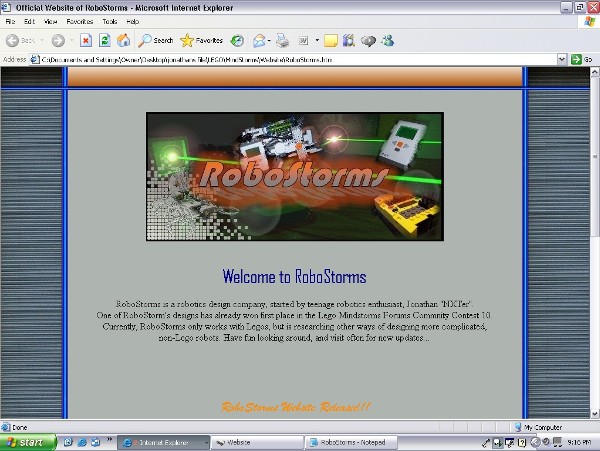Open the Edit menu
Image resolution: width=600 pixels, height=451 pixels.
(x=29, y=21)
